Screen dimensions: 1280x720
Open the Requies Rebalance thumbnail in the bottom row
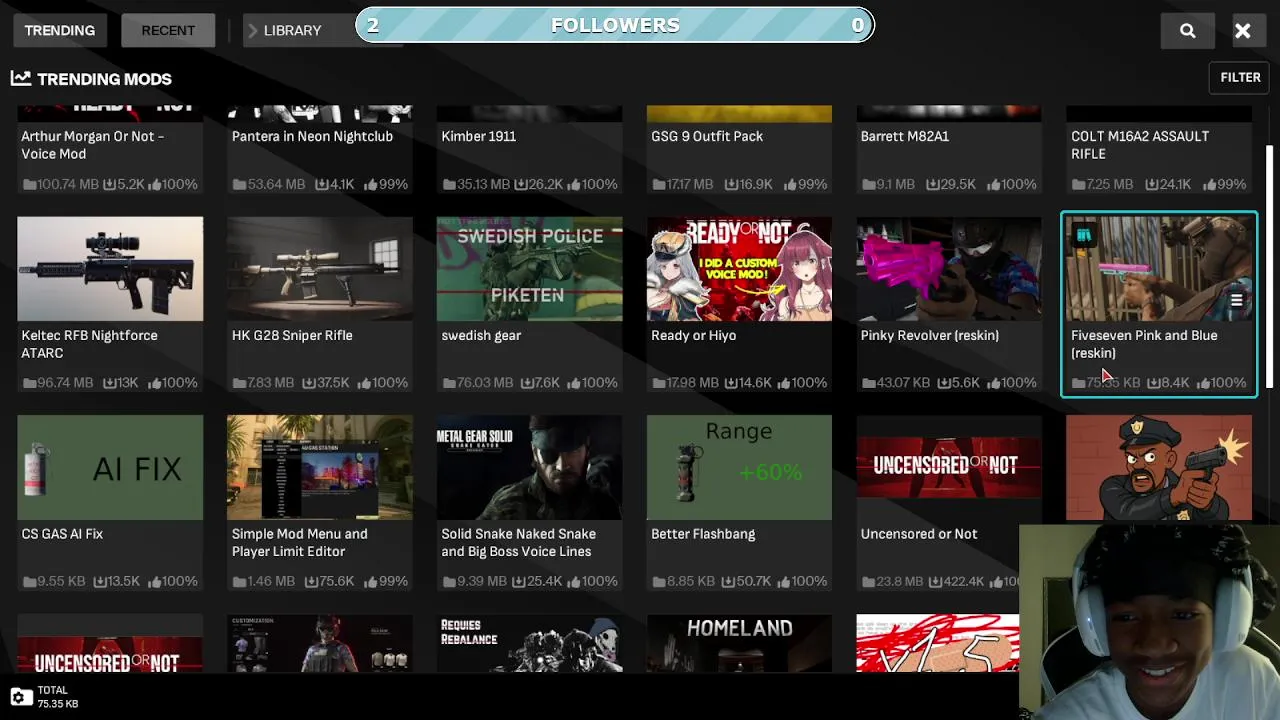(529, 643)
